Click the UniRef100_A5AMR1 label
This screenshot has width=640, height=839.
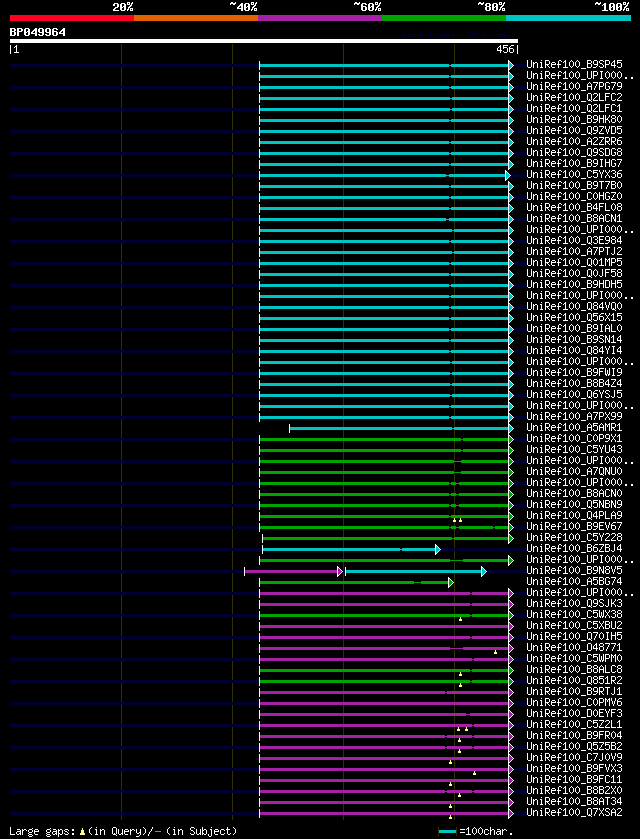click(x=574, y=428)
